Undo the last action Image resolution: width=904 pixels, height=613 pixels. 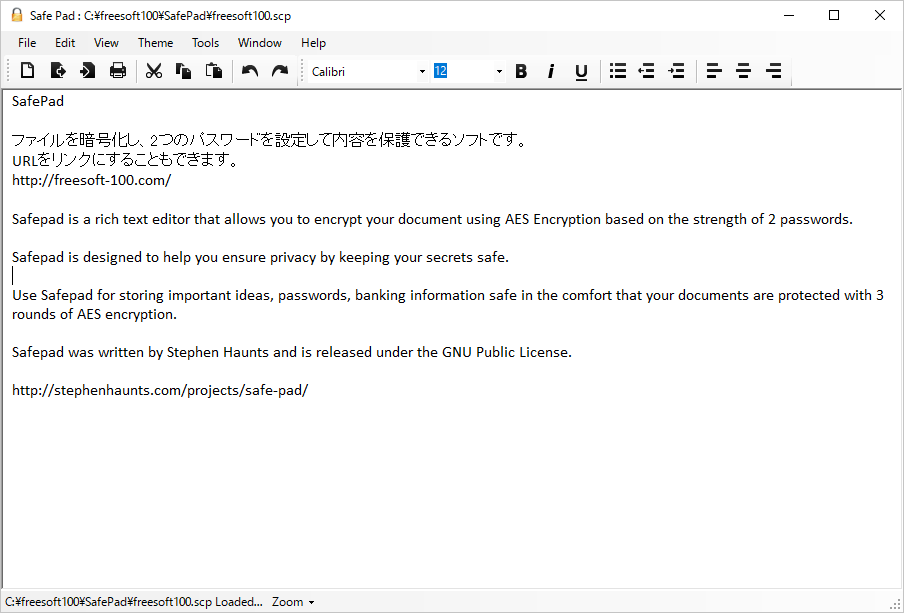[x=250, y=71]
